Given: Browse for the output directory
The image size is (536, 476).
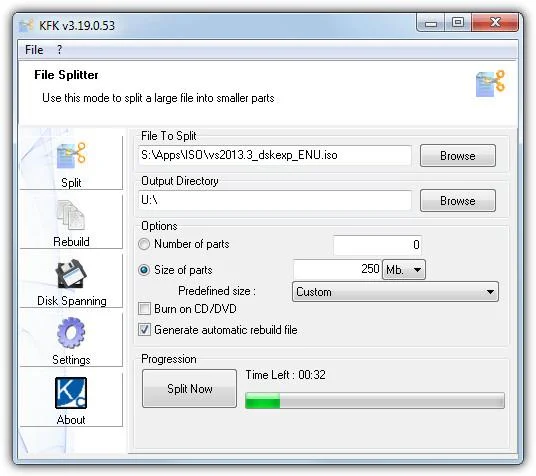Looking at the screenshot, I should [458, 201].
